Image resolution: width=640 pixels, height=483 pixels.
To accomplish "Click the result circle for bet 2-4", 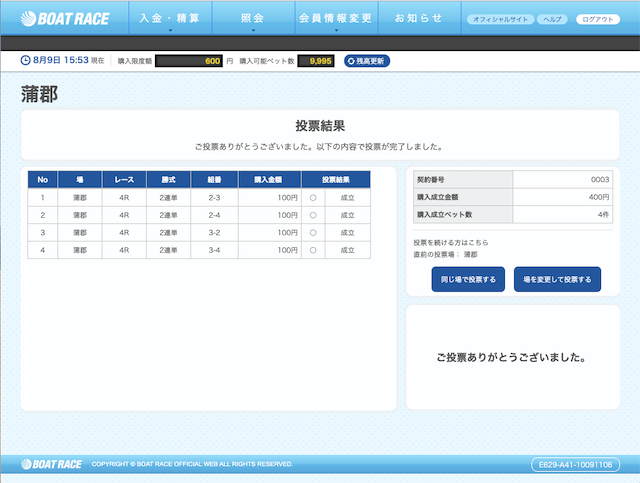I will (313, 215).
